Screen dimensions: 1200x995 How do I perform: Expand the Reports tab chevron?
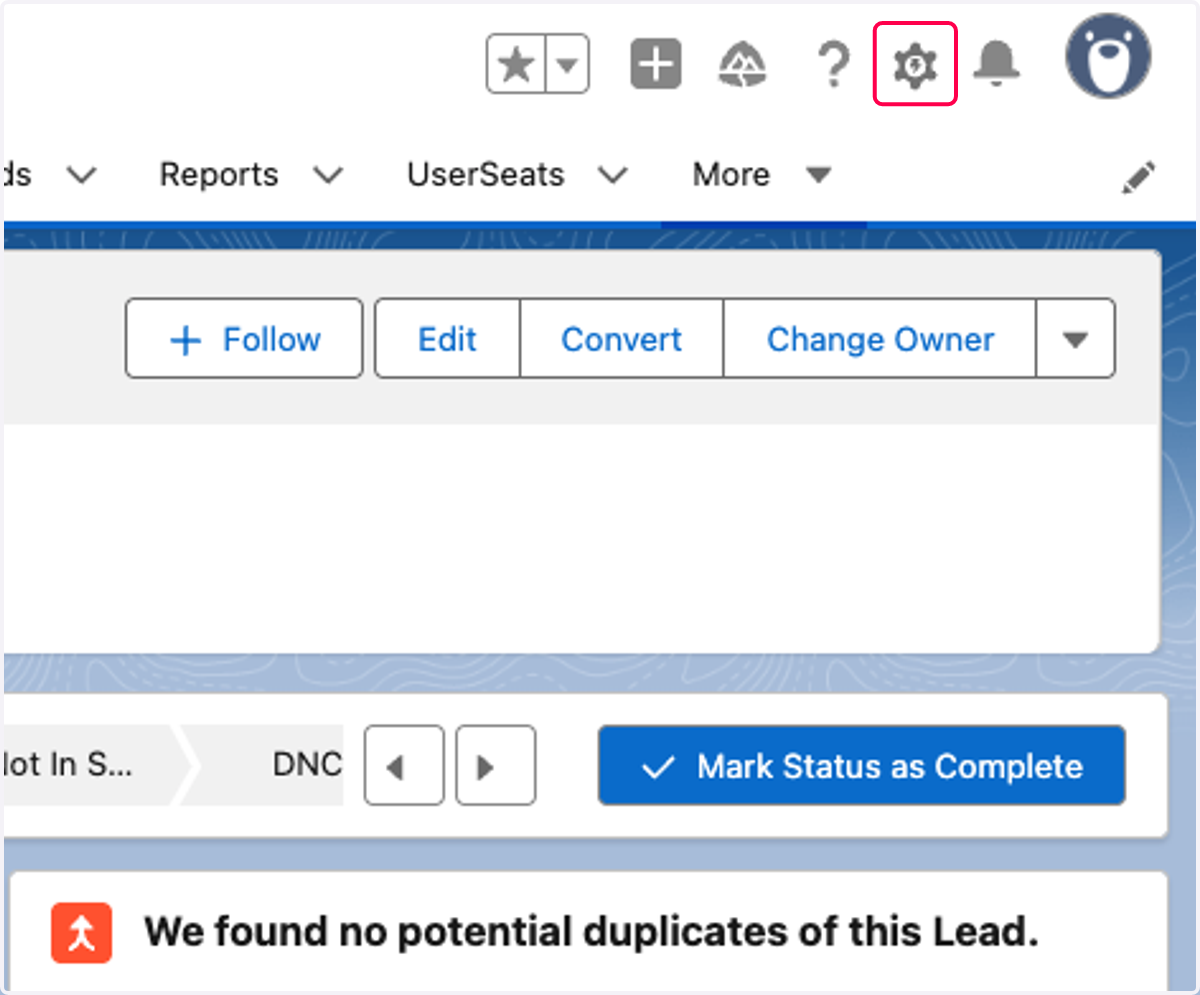(328, 176)
